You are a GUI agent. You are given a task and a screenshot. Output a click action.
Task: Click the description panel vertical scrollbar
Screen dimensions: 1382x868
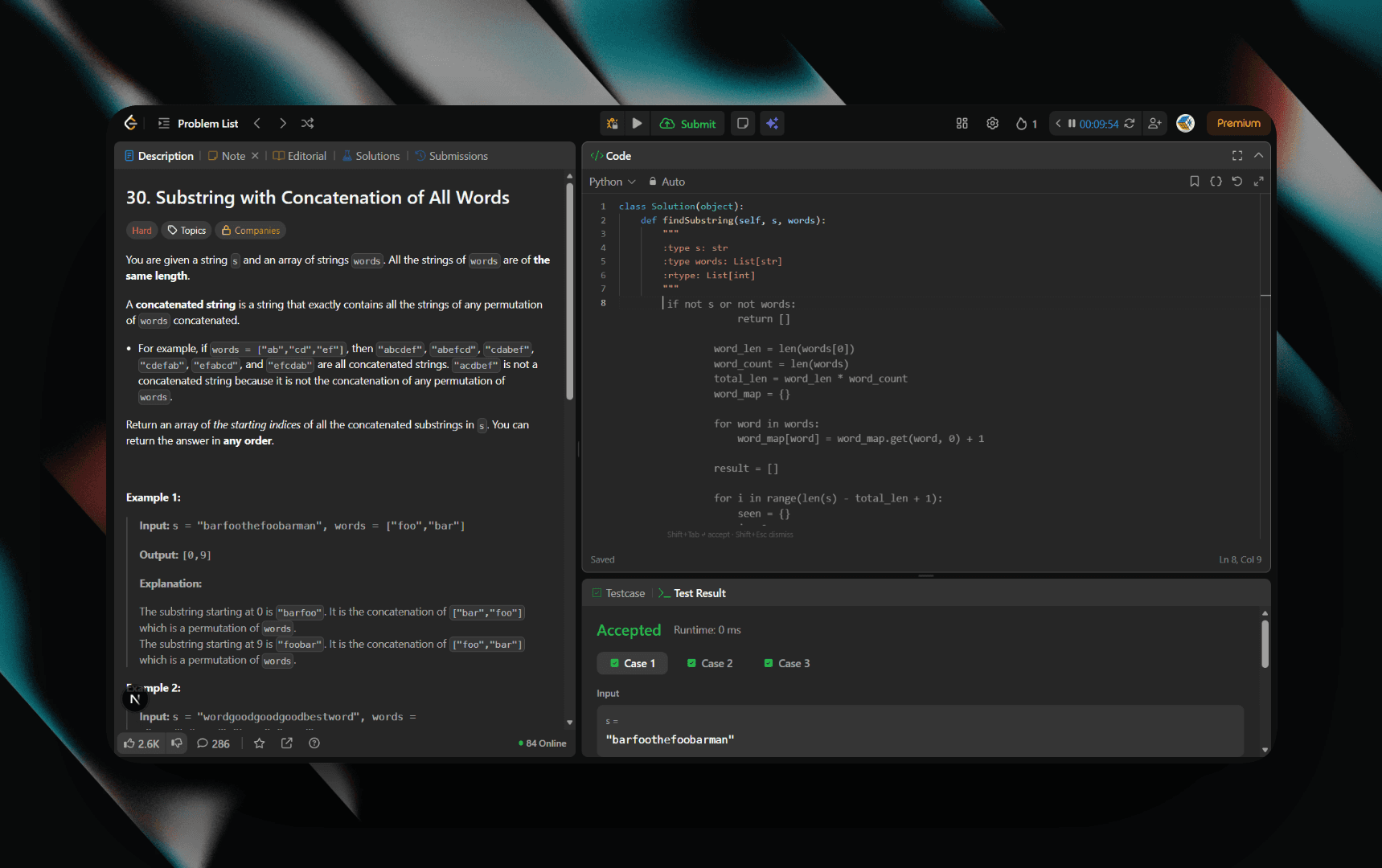569,289
